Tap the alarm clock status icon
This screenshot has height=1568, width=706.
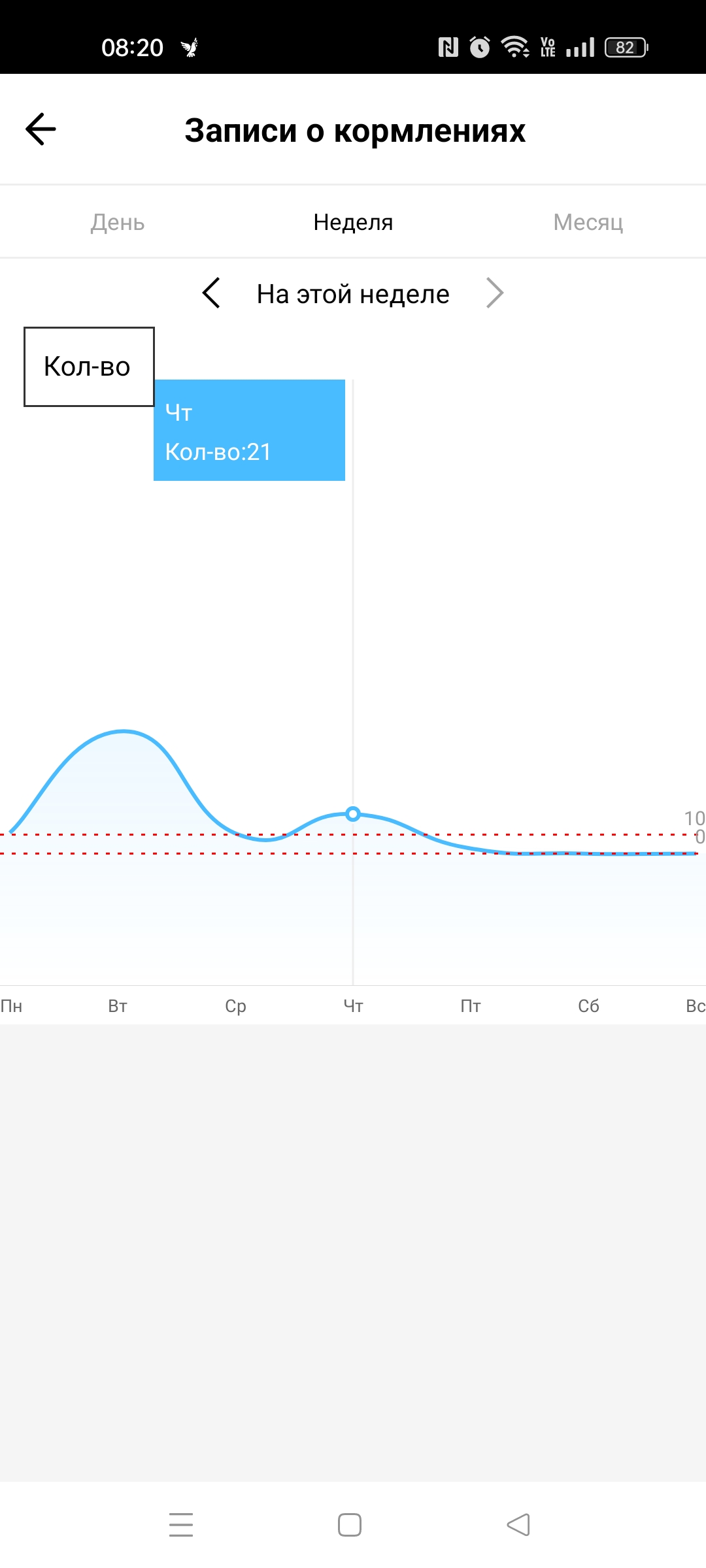(480, 47)
